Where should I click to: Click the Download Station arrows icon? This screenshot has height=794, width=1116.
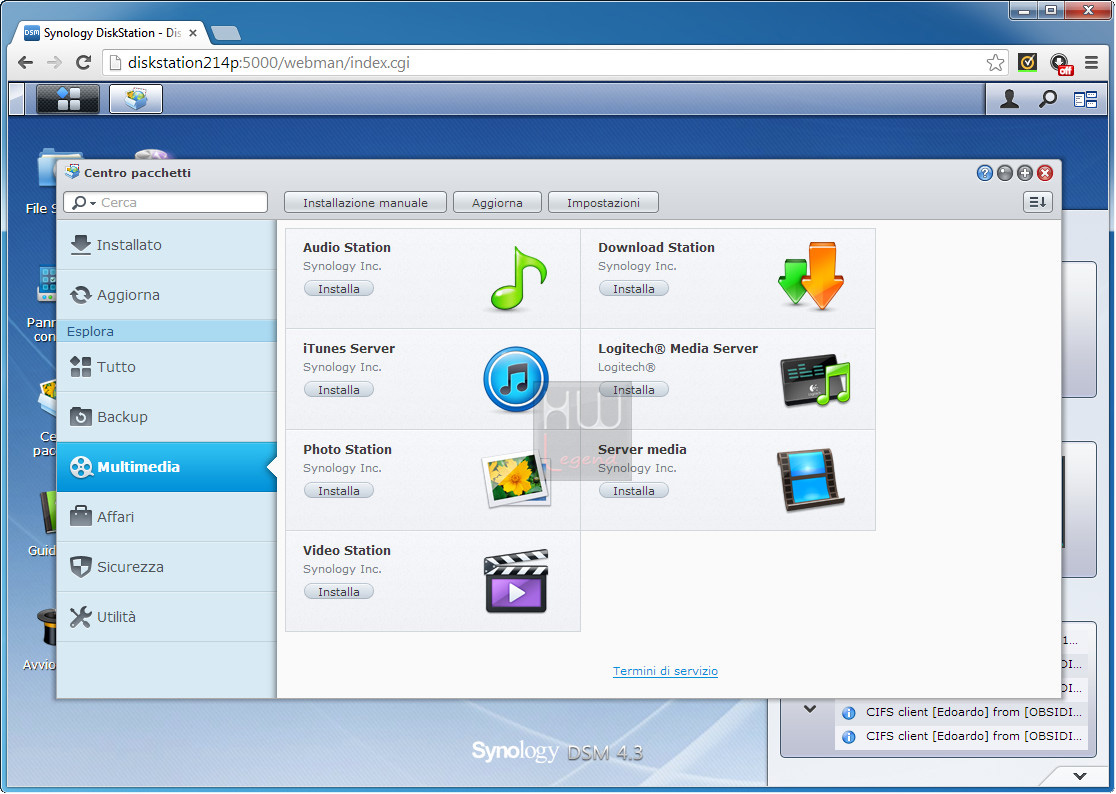click(x=811, y=275)
